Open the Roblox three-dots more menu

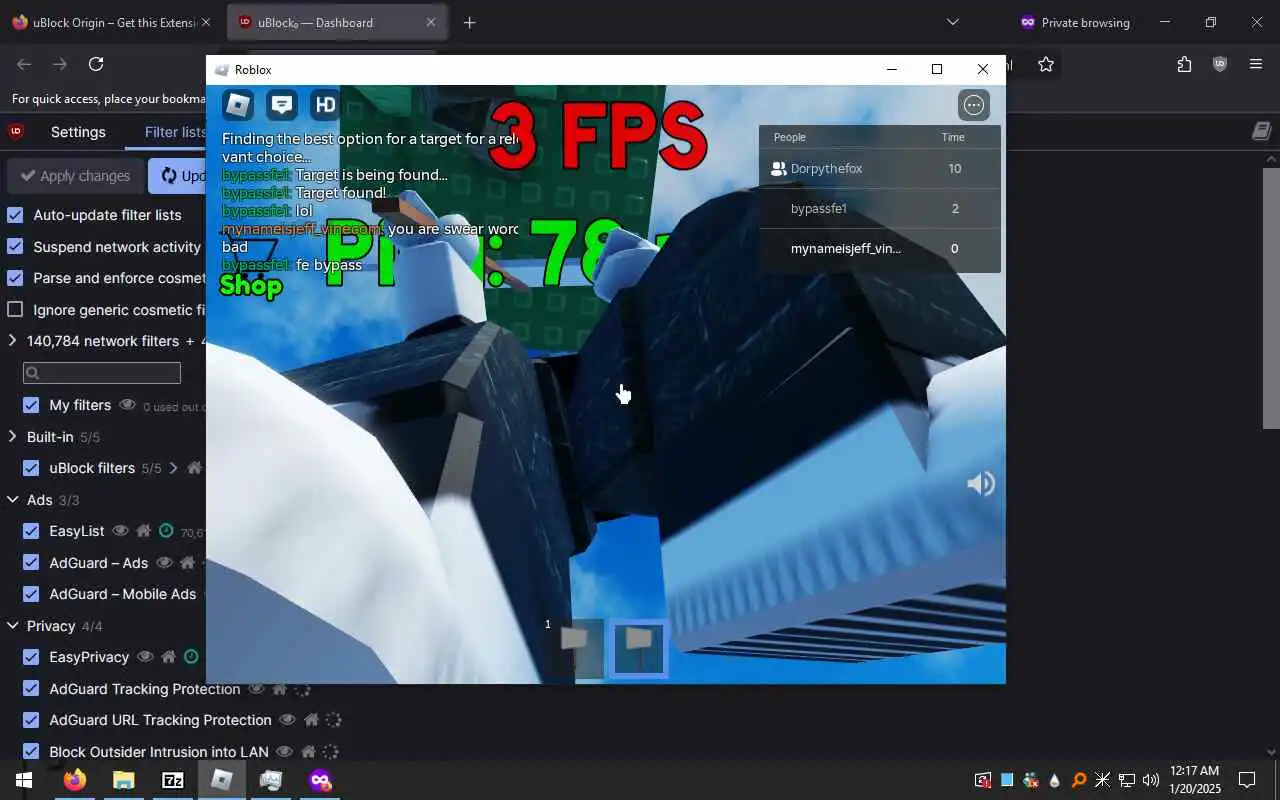click(974, 104)
